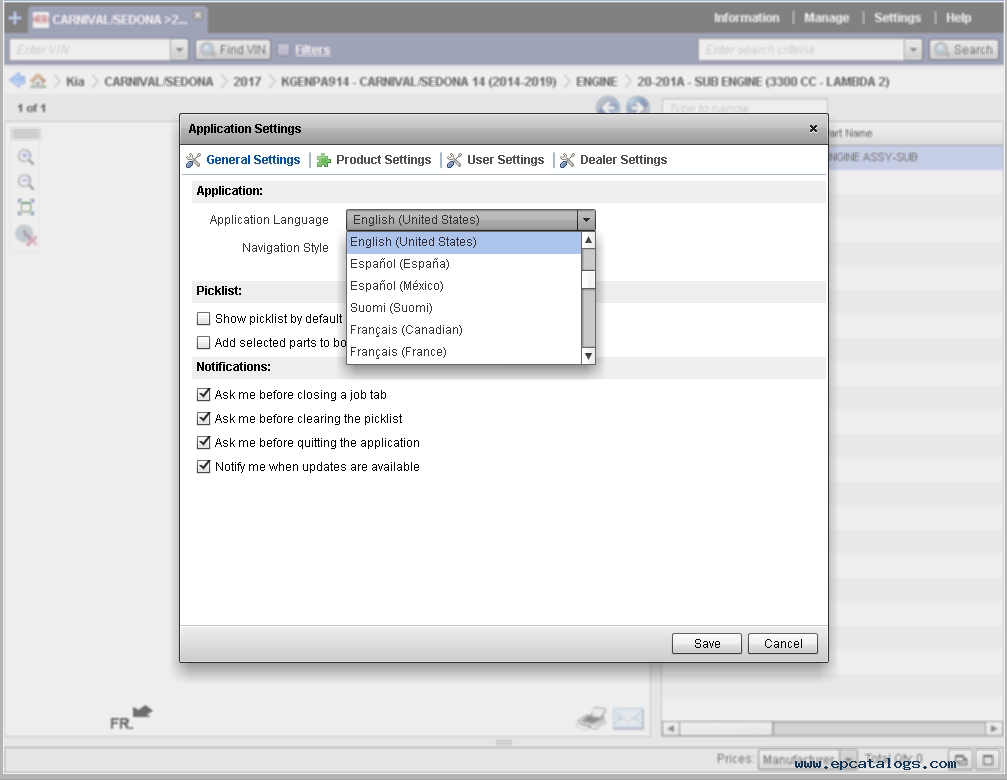
Task: Navigate to Kia in the breadcrumb
Action: point(75,82)
